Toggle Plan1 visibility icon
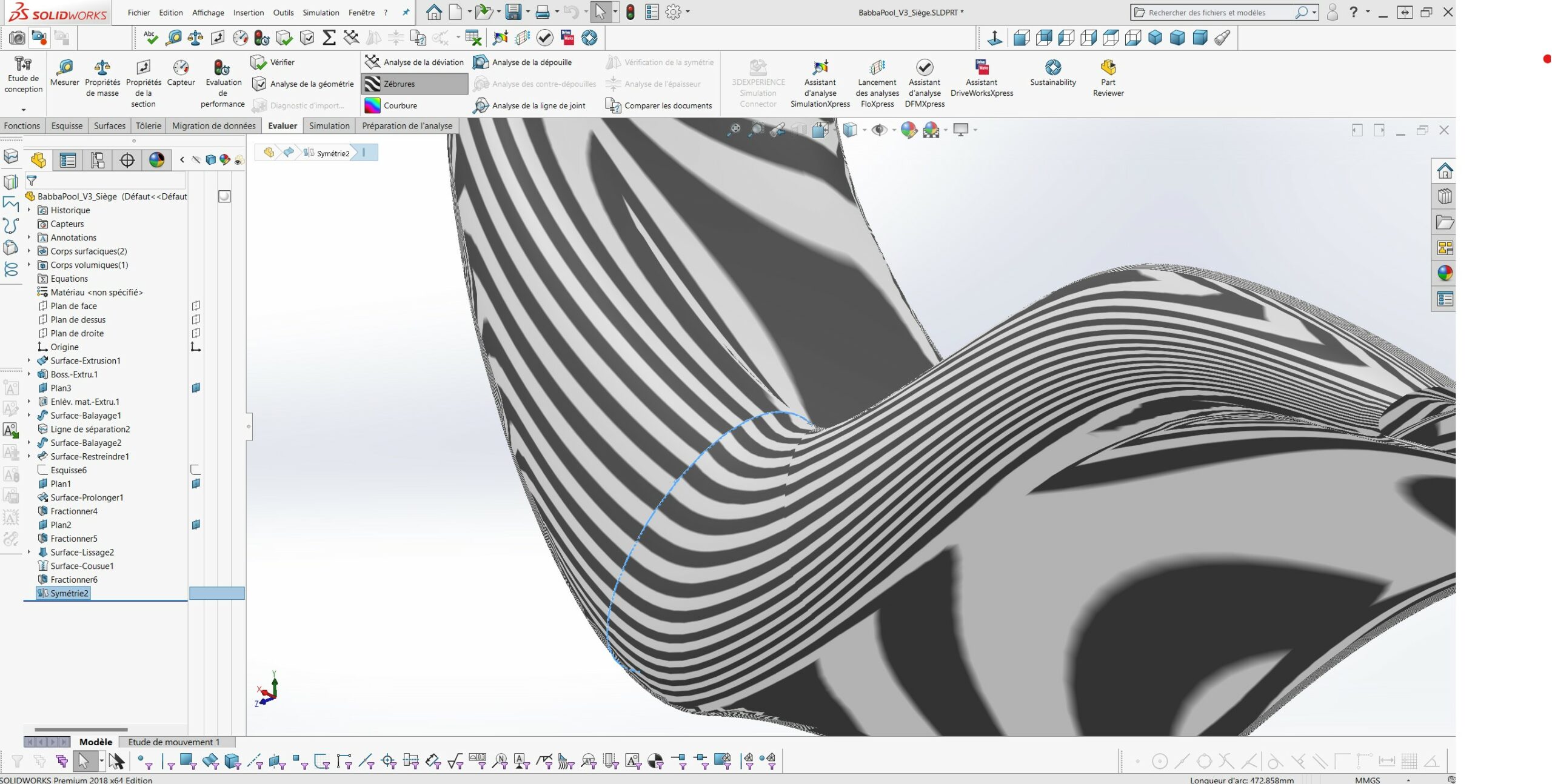This screenshot has height=784, width=1552. (196, 483)
